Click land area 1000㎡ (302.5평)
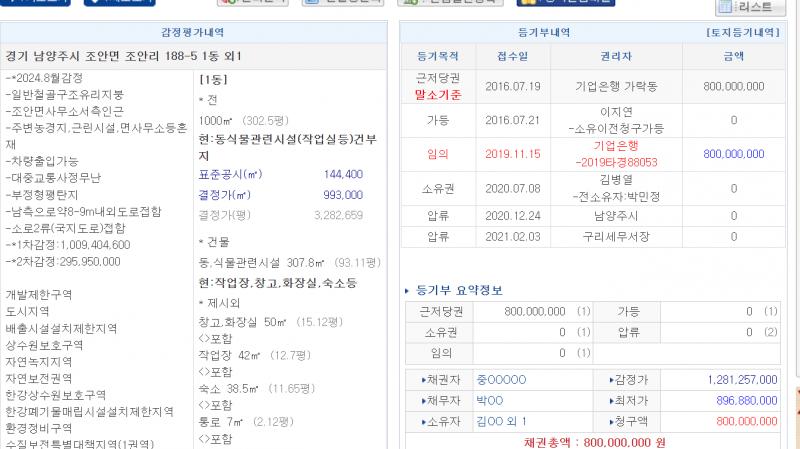 [244, 121]
